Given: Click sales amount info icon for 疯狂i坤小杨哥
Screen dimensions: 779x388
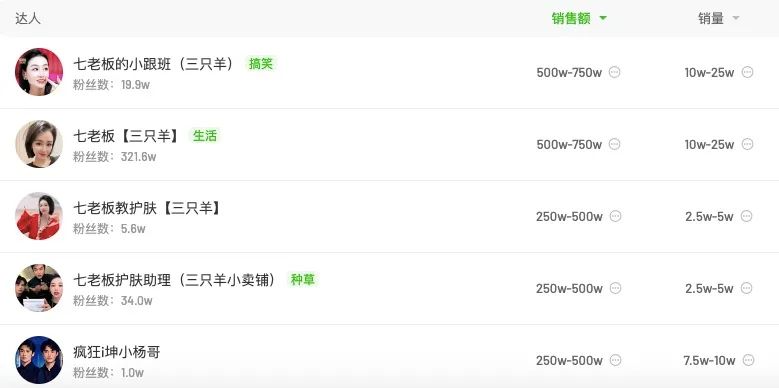Looking at the screenshot, I should (616, 360).
